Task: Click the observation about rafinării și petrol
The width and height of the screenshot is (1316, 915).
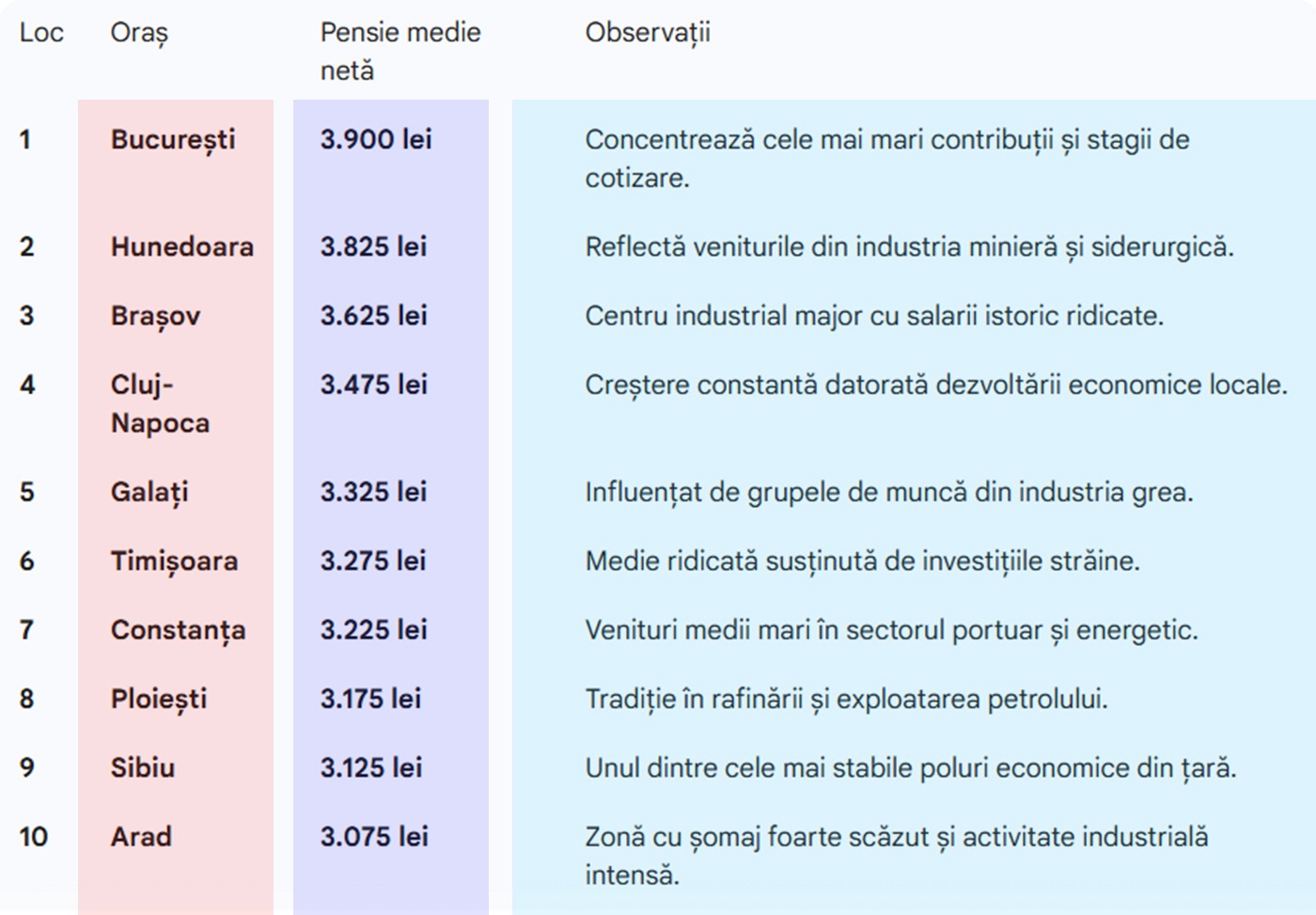Action: coord(846,700)
